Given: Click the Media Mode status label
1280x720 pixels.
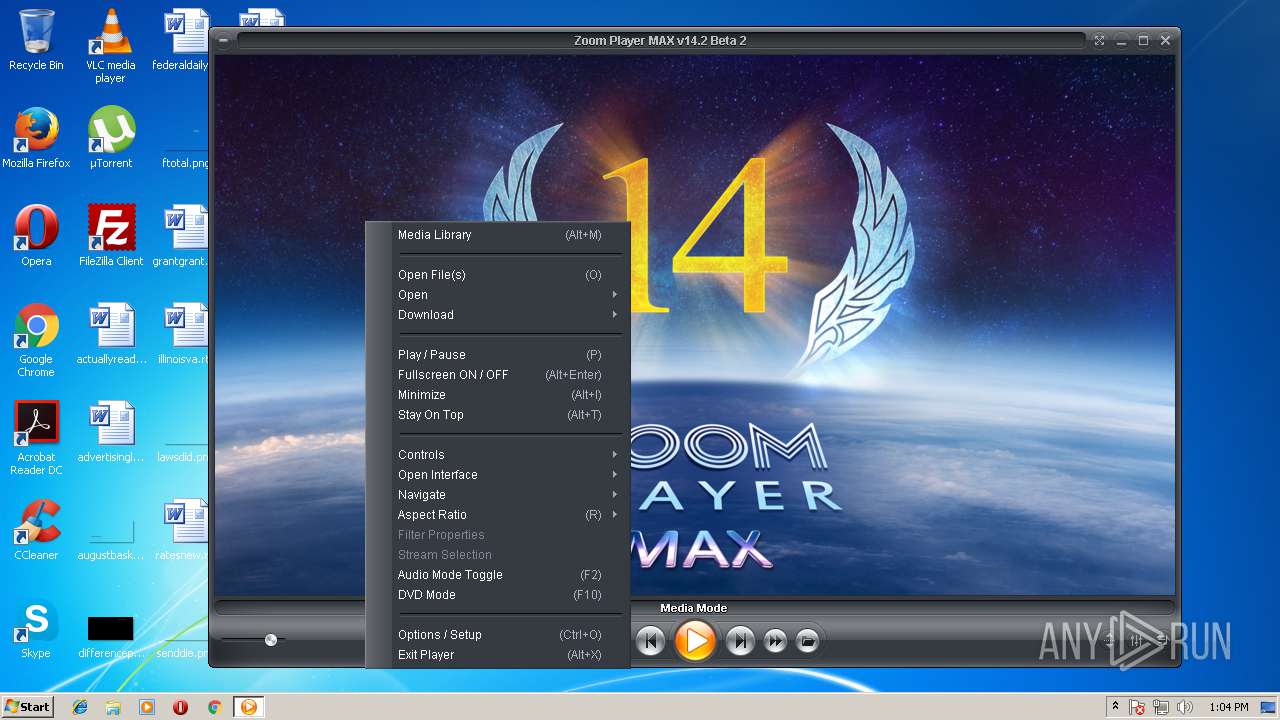Looking at the screenshot, I should click(x=694, y=608).
